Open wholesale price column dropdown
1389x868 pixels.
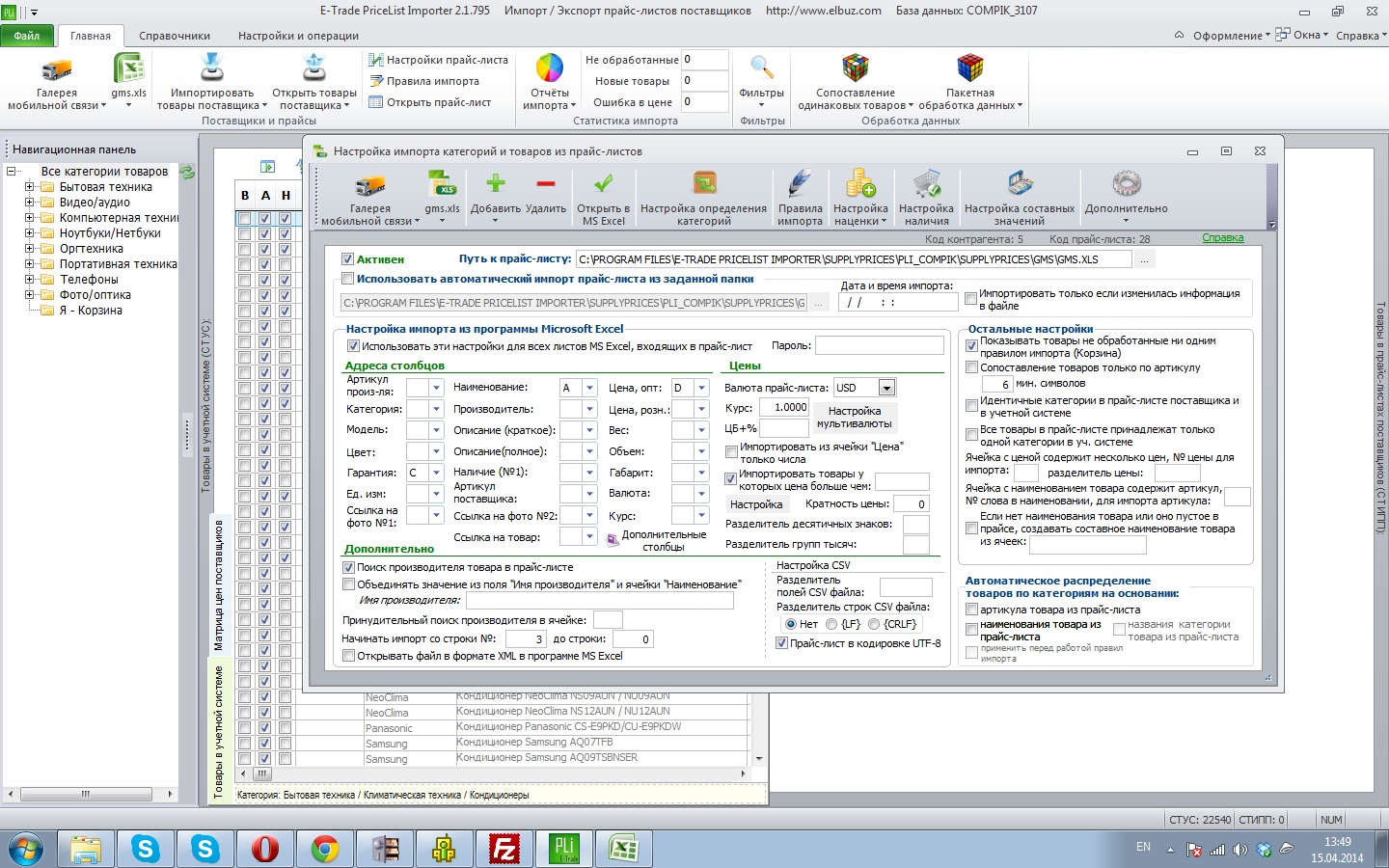703,388
